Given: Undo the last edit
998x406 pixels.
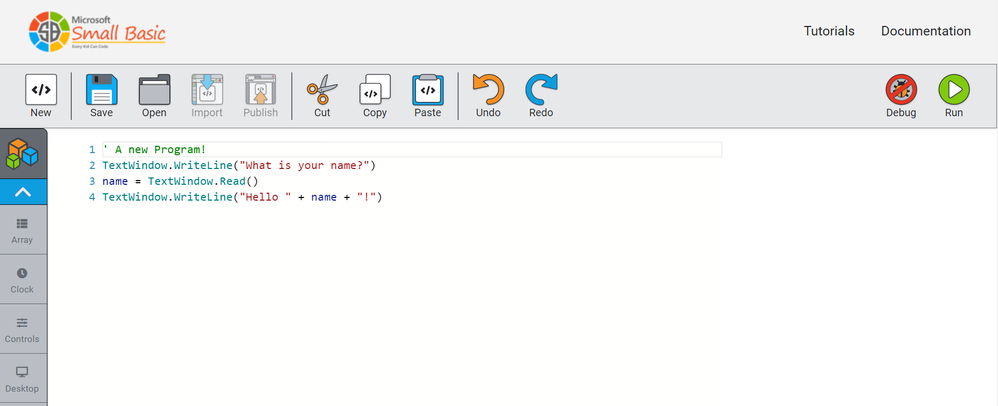Looking at the screenshot, I should 488,96.
